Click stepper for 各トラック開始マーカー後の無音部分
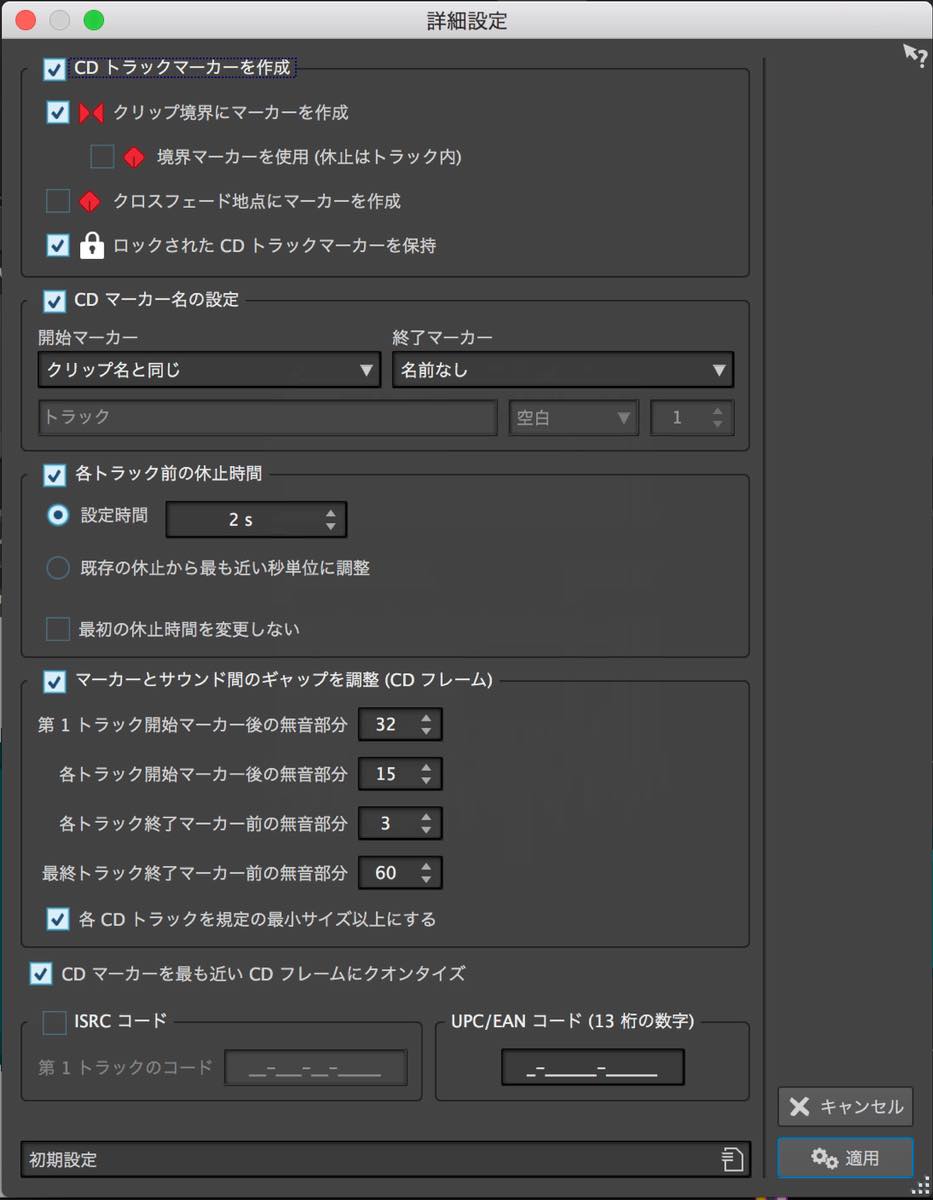Image resolution: width=933 pixels, height=1200 pixels. pos(400,774)
